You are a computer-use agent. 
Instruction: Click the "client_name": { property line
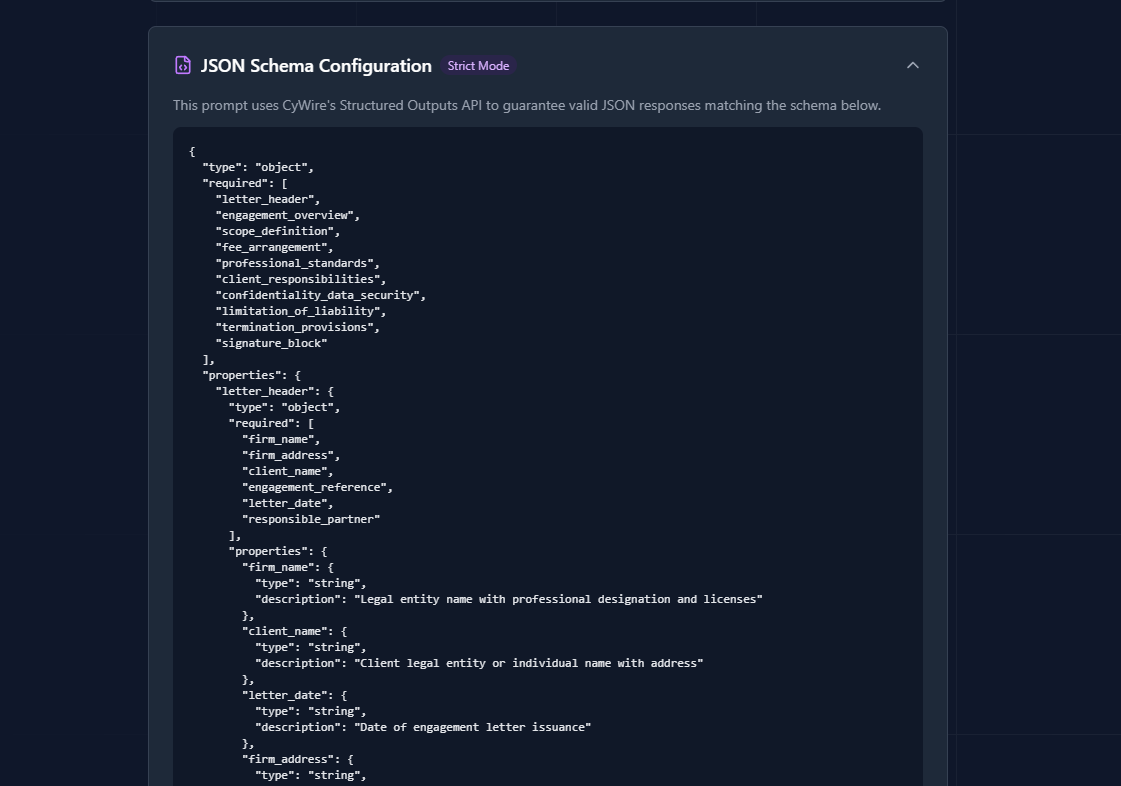(x=295, y=632)
